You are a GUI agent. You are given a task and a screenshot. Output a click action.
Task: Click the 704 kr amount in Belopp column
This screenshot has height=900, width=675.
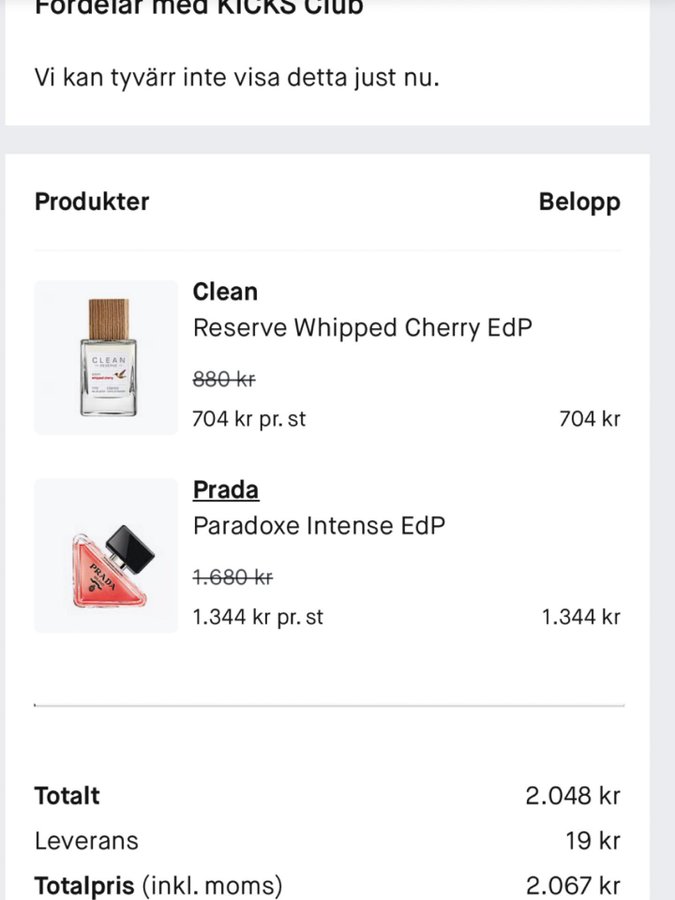589,419
